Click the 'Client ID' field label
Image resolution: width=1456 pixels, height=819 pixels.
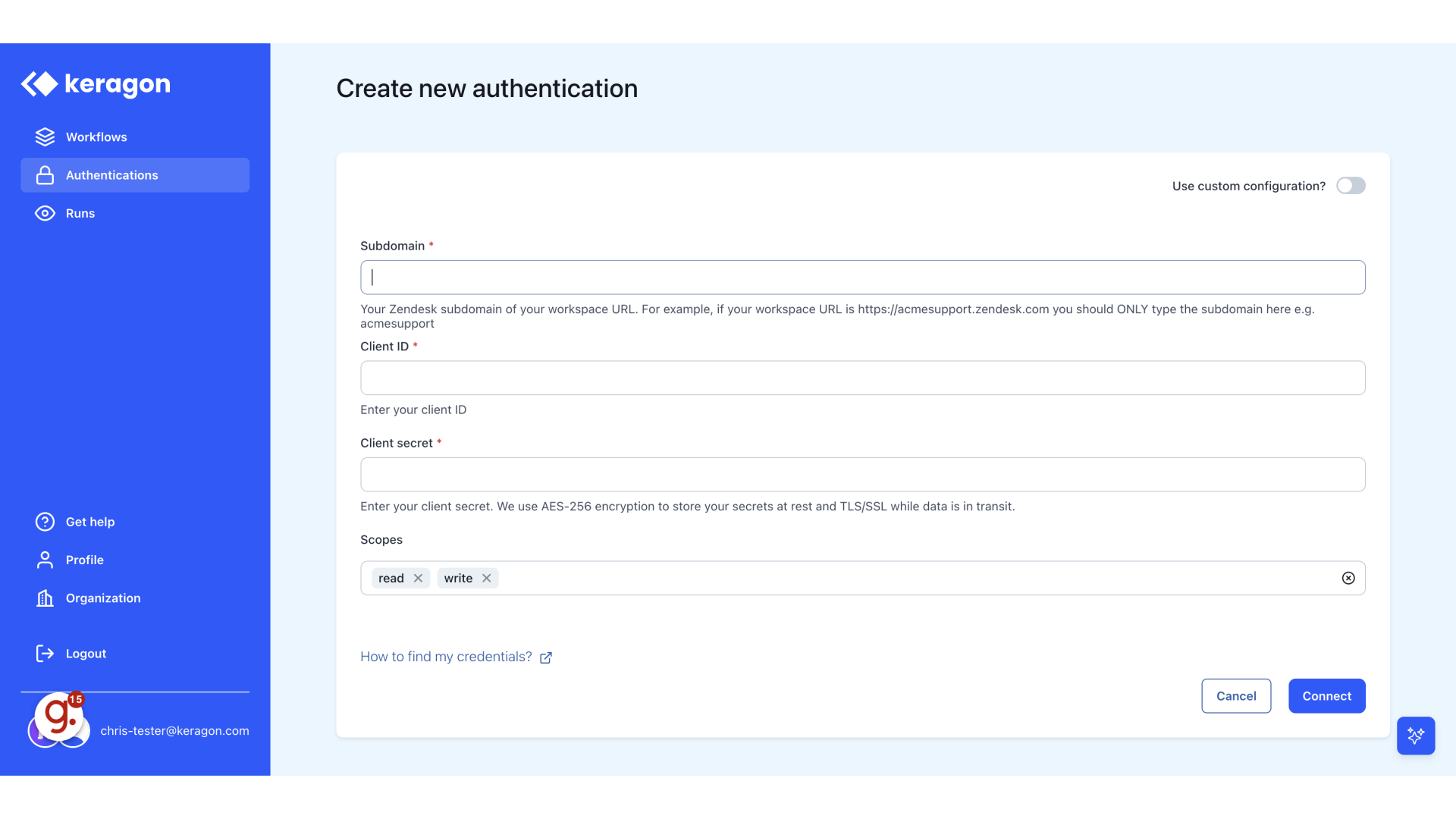click(x=384, y=347)
